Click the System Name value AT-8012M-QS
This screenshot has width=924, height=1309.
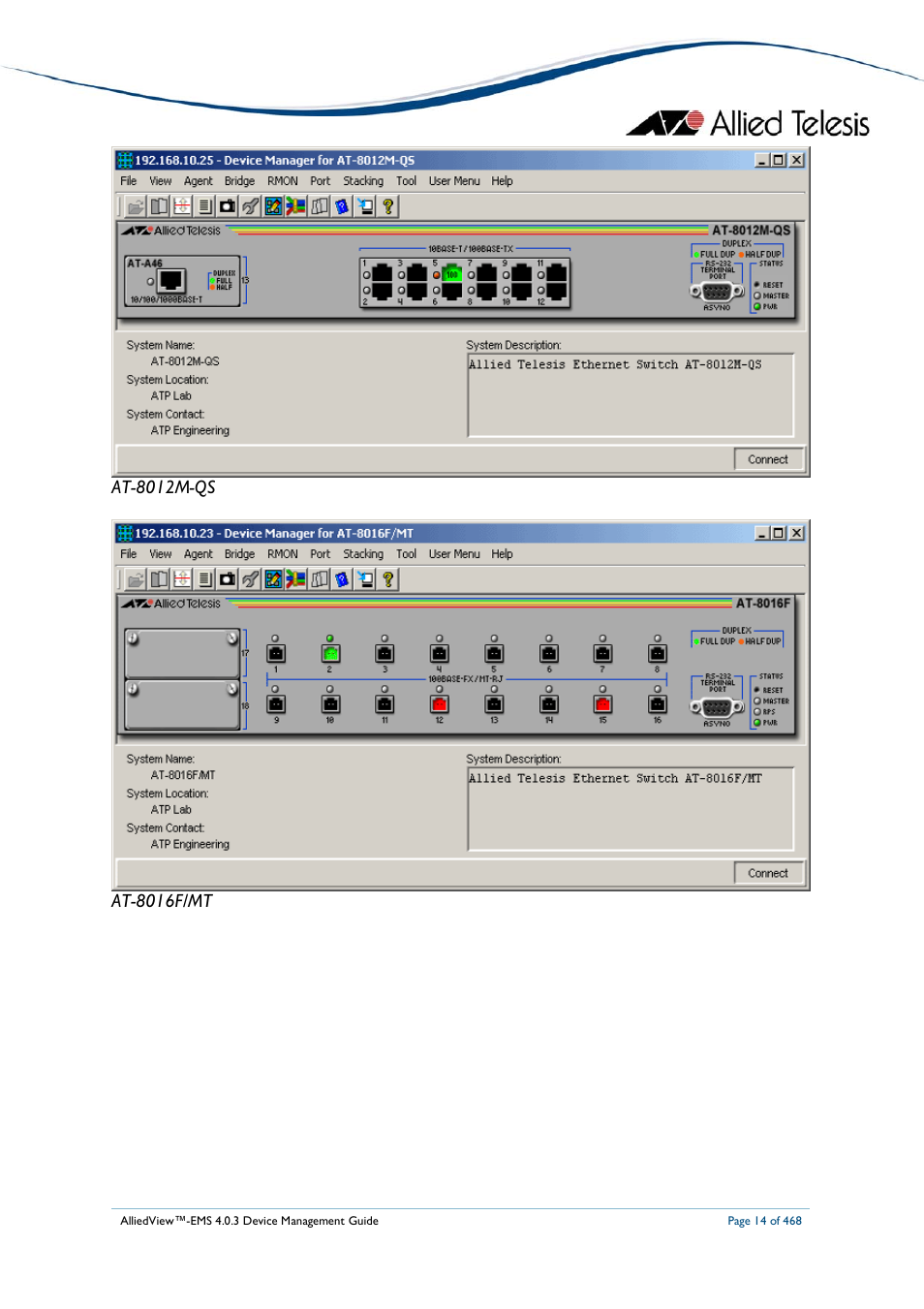185,361
